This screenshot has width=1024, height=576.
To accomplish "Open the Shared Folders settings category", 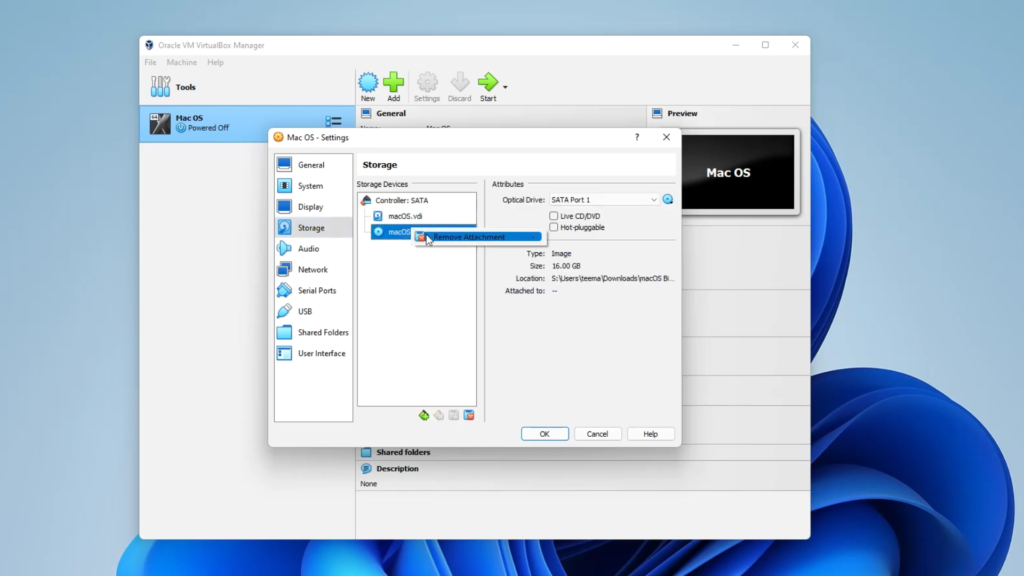I will coord(313,332).
